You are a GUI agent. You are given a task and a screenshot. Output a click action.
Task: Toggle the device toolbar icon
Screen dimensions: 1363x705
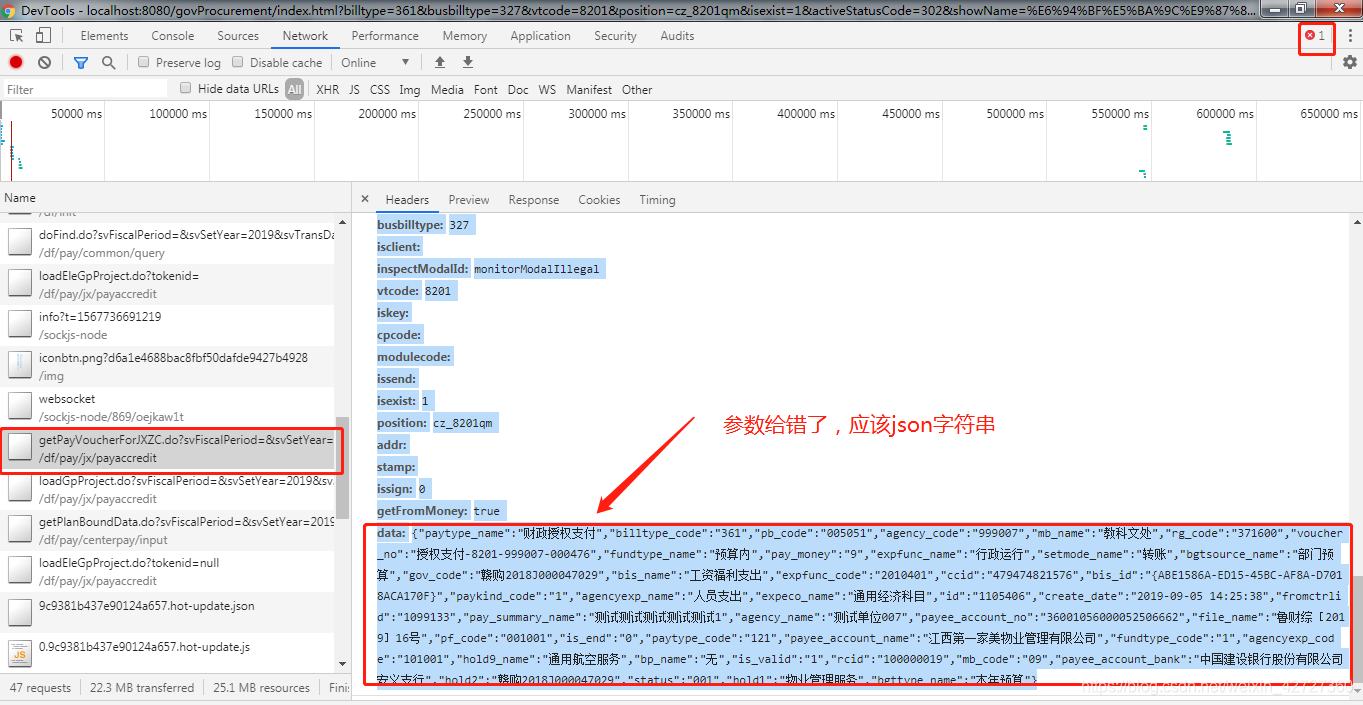(43, 36)
